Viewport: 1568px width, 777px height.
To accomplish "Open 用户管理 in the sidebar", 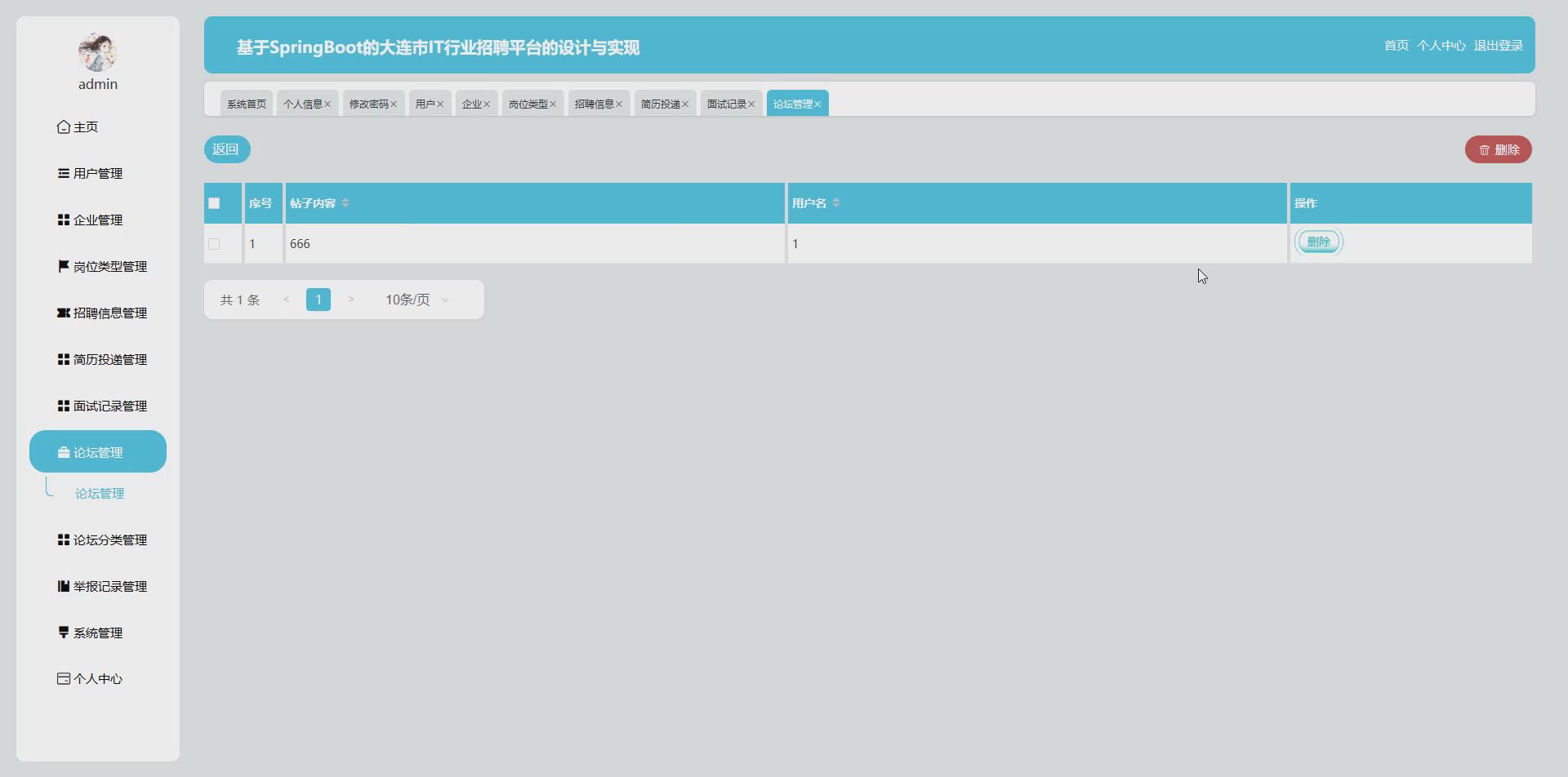I will (90, 174).
